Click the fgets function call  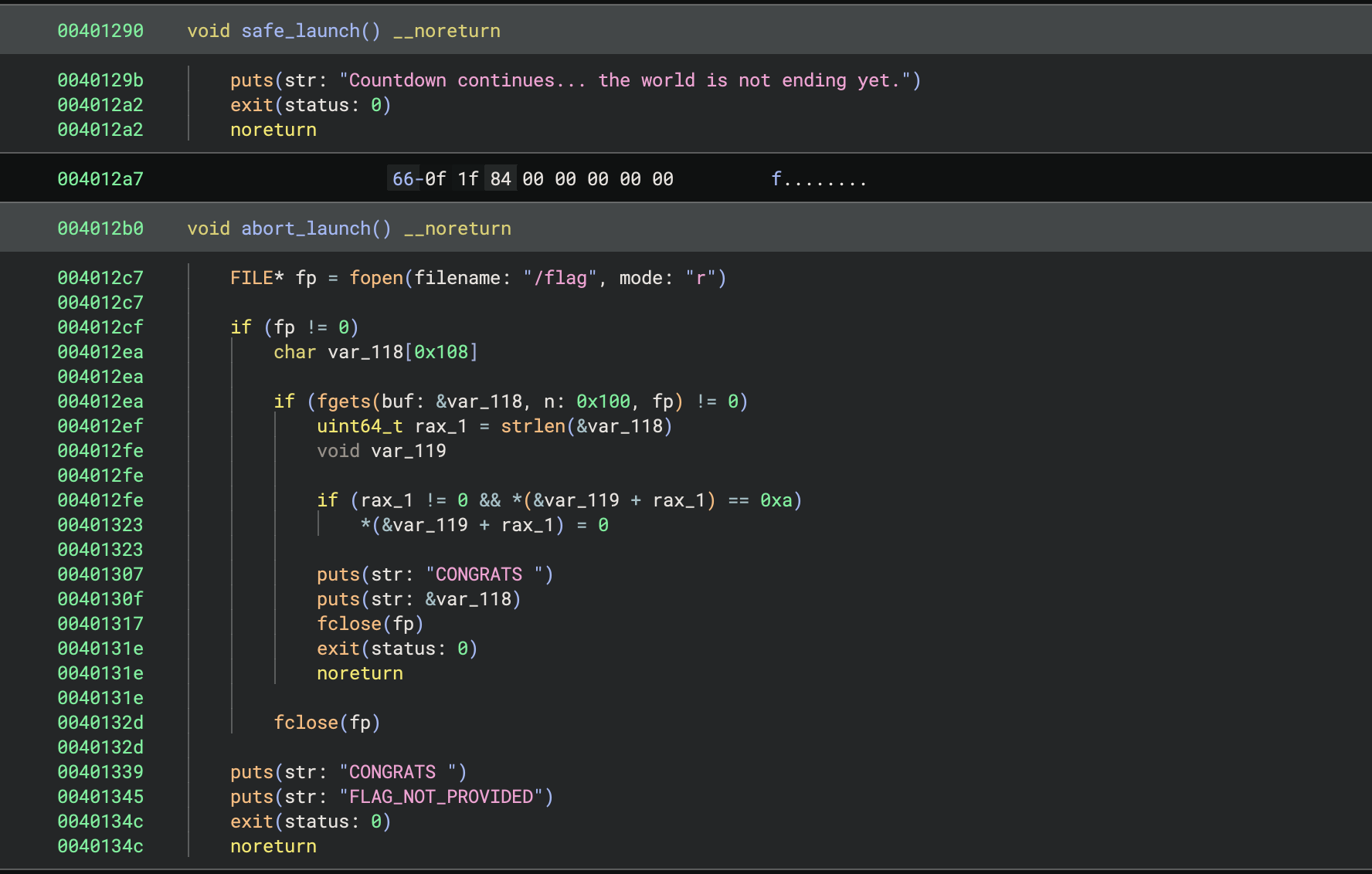(344, 401)
